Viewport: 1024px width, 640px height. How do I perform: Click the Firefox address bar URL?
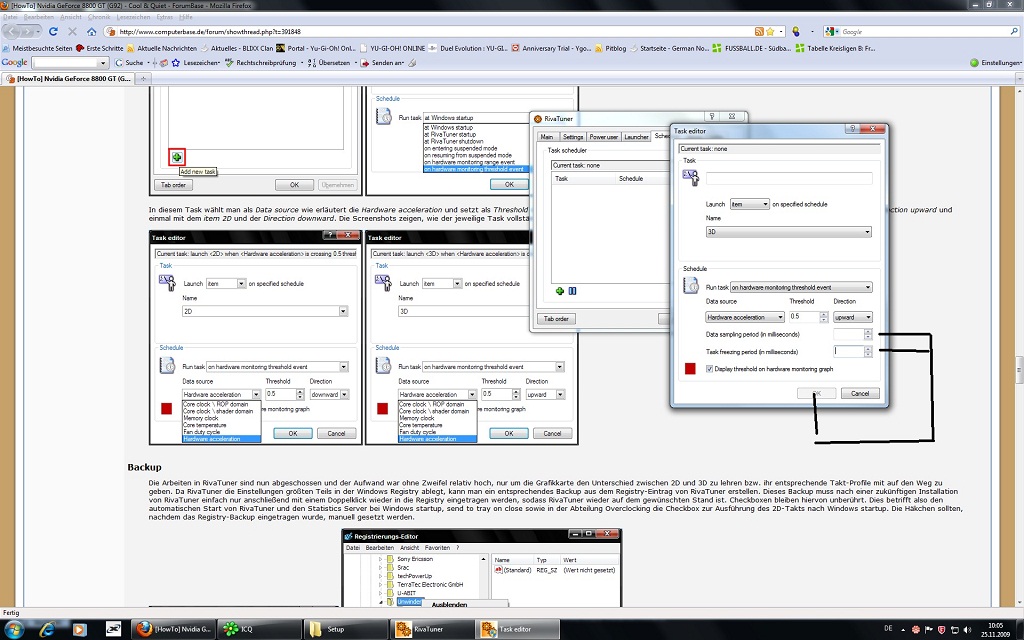point(428,31)
